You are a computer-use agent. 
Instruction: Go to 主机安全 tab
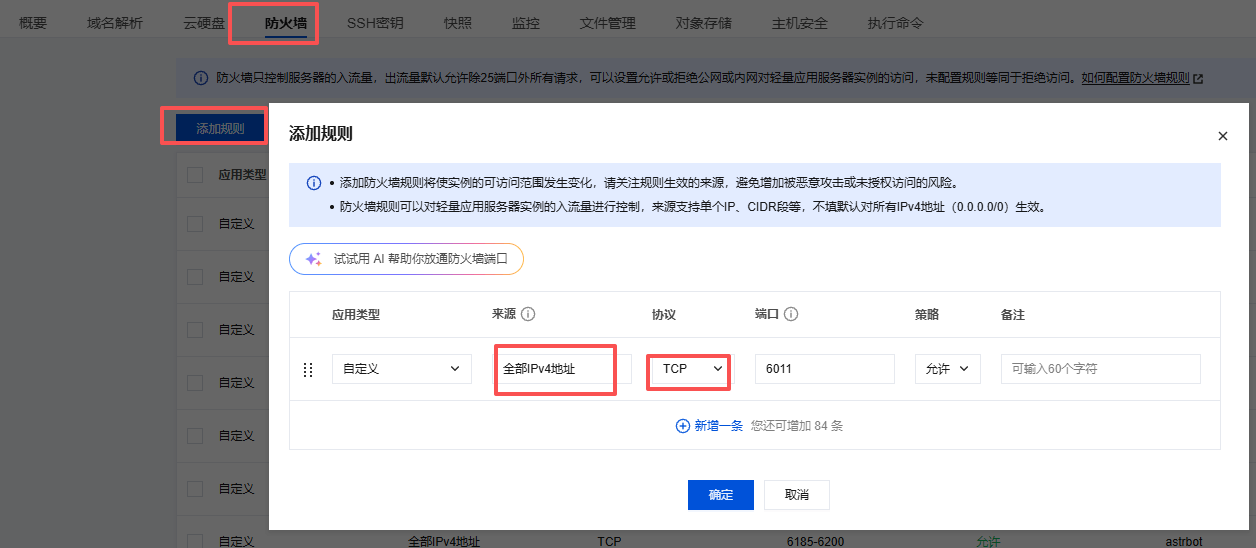click(800, 23)
